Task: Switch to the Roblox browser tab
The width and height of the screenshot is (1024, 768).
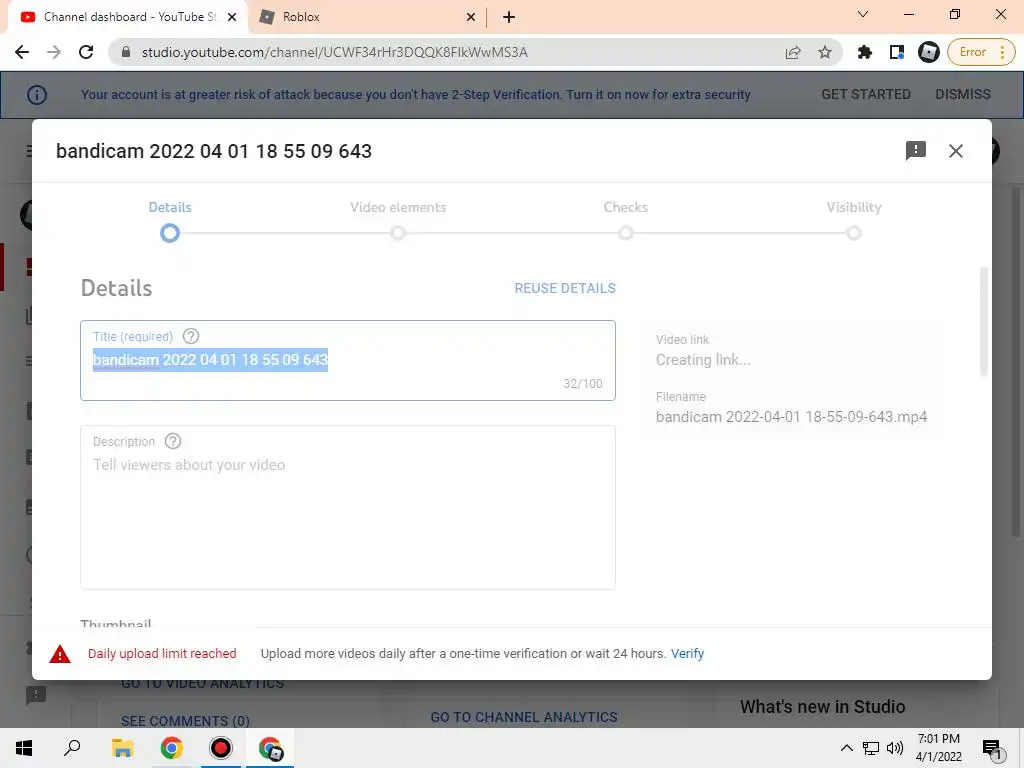Action: [366, 17]
